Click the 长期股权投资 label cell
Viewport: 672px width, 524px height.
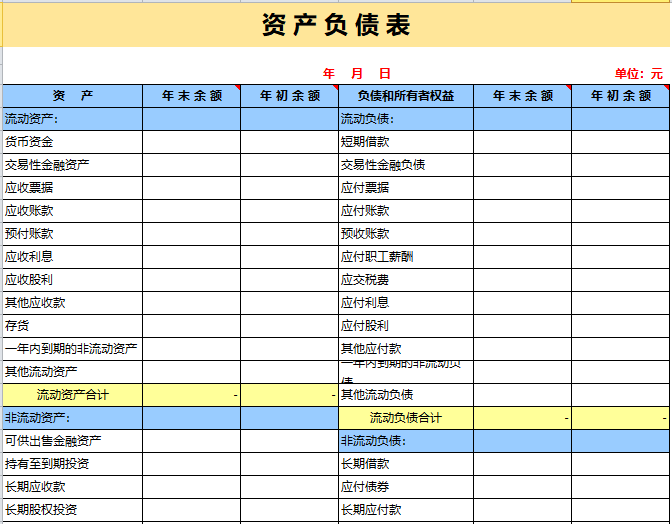[x=72, y=510]
